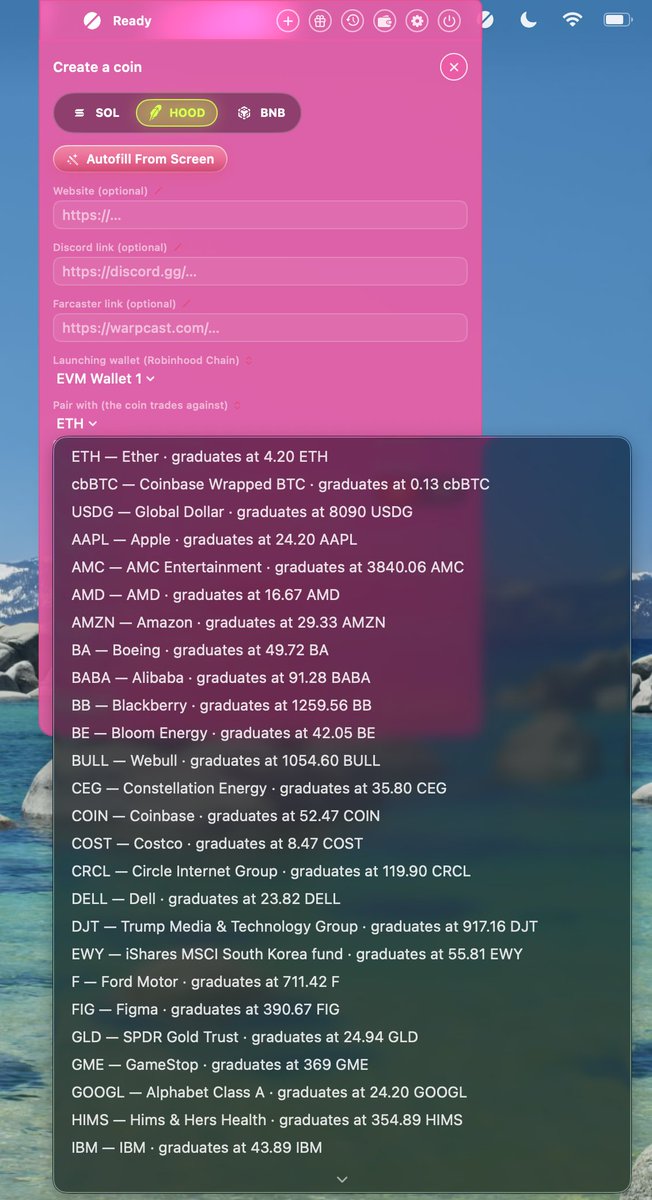
Task: Click the pencil icon beside Discord link
Action: [x=178, y=247]
